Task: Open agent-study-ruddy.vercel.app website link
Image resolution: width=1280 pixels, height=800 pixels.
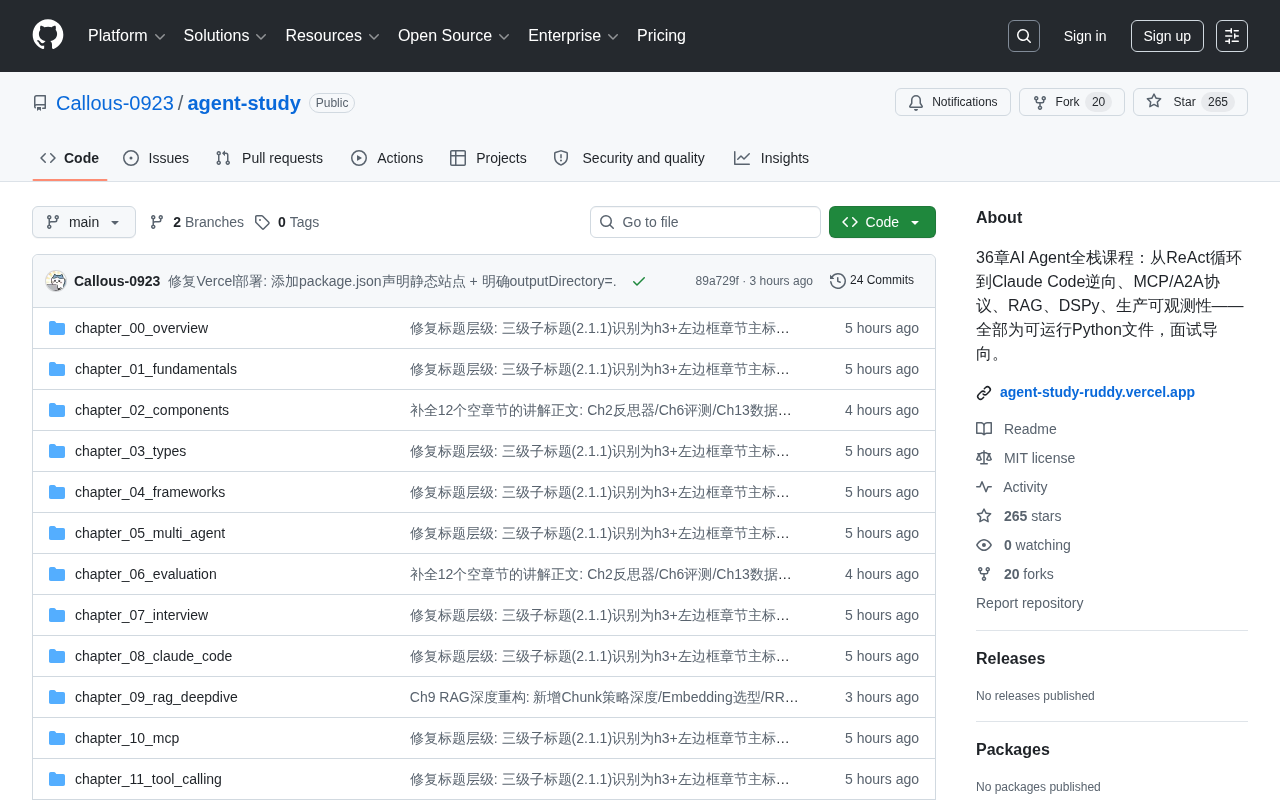Action: tap(1097, 392)
